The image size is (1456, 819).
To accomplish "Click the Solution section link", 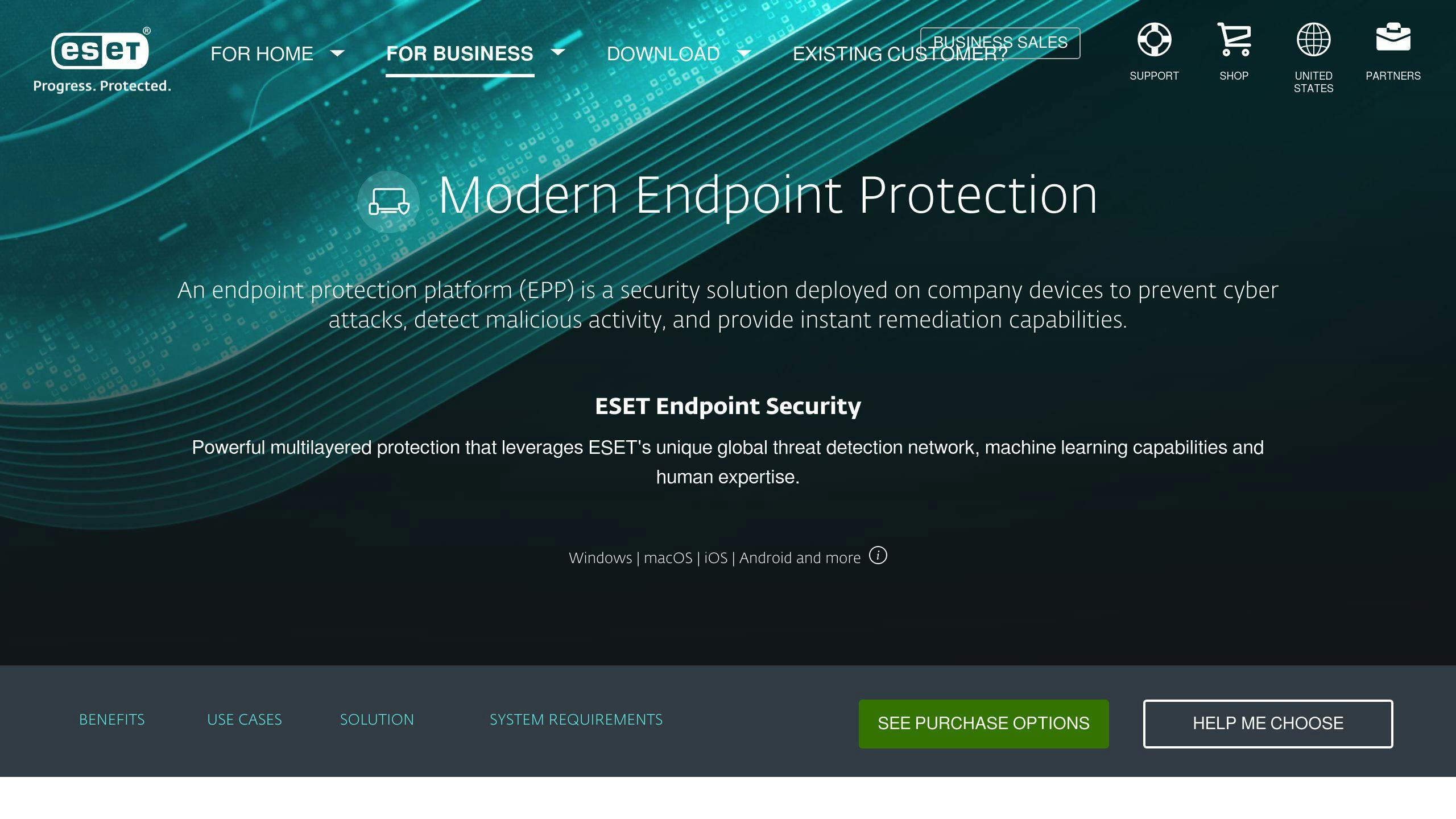I will pyautogui.click(x=377, y=720).
